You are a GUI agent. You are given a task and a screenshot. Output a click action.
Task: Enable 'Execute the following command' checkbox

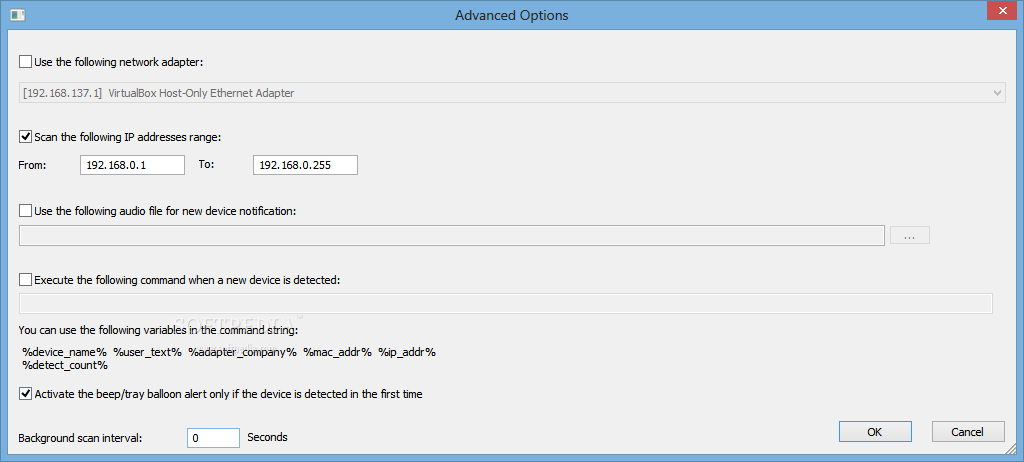(25, 280)
